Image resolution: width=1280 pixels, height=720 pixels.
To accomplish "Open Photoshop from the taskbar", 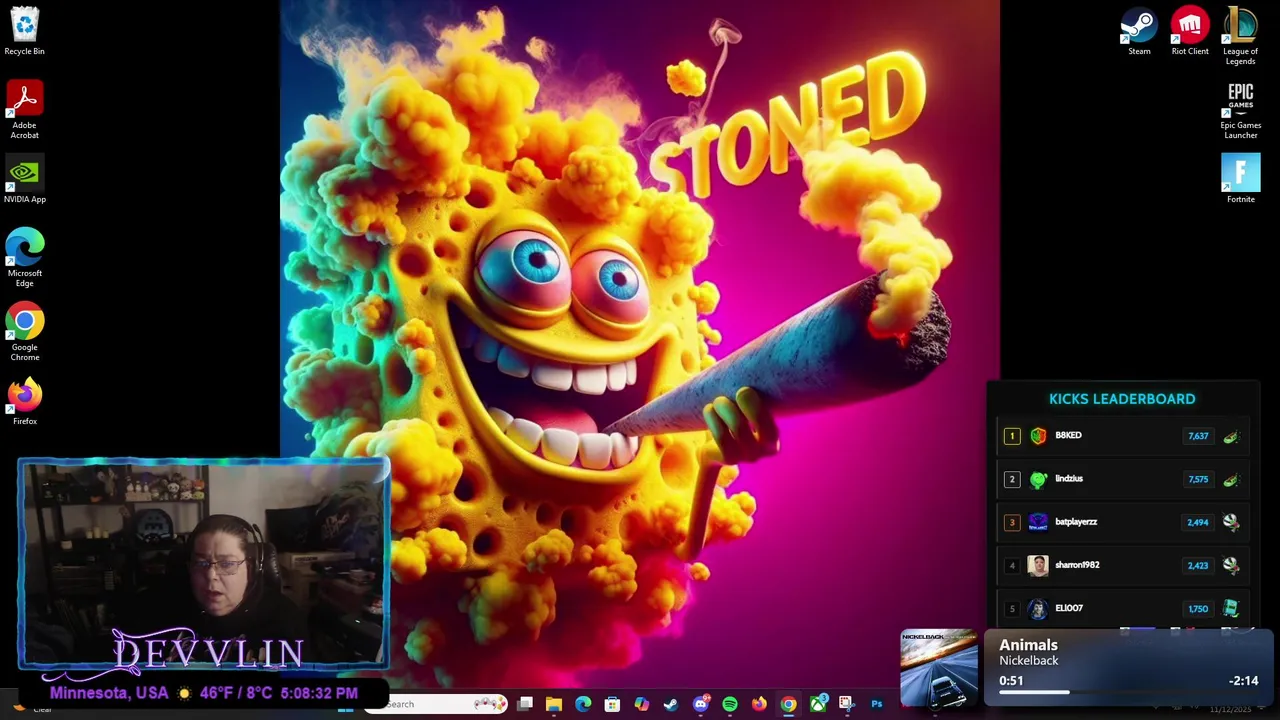I will coord(877,704).
